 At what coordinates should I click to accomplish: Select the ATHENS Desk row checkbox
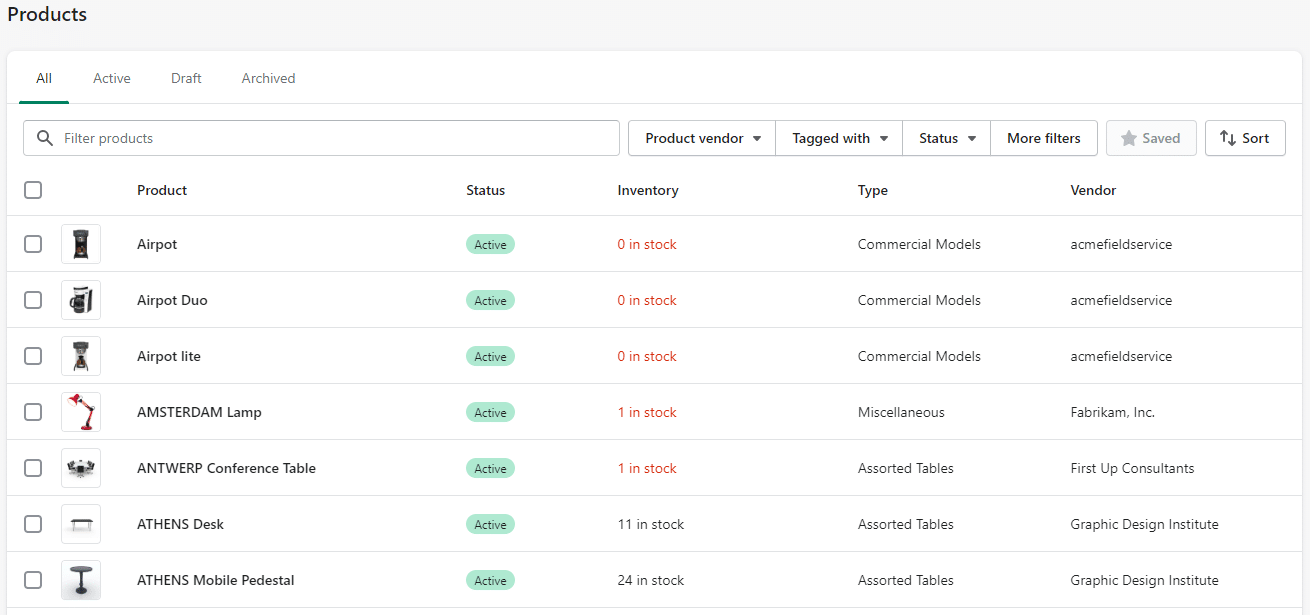click(33, 523)
